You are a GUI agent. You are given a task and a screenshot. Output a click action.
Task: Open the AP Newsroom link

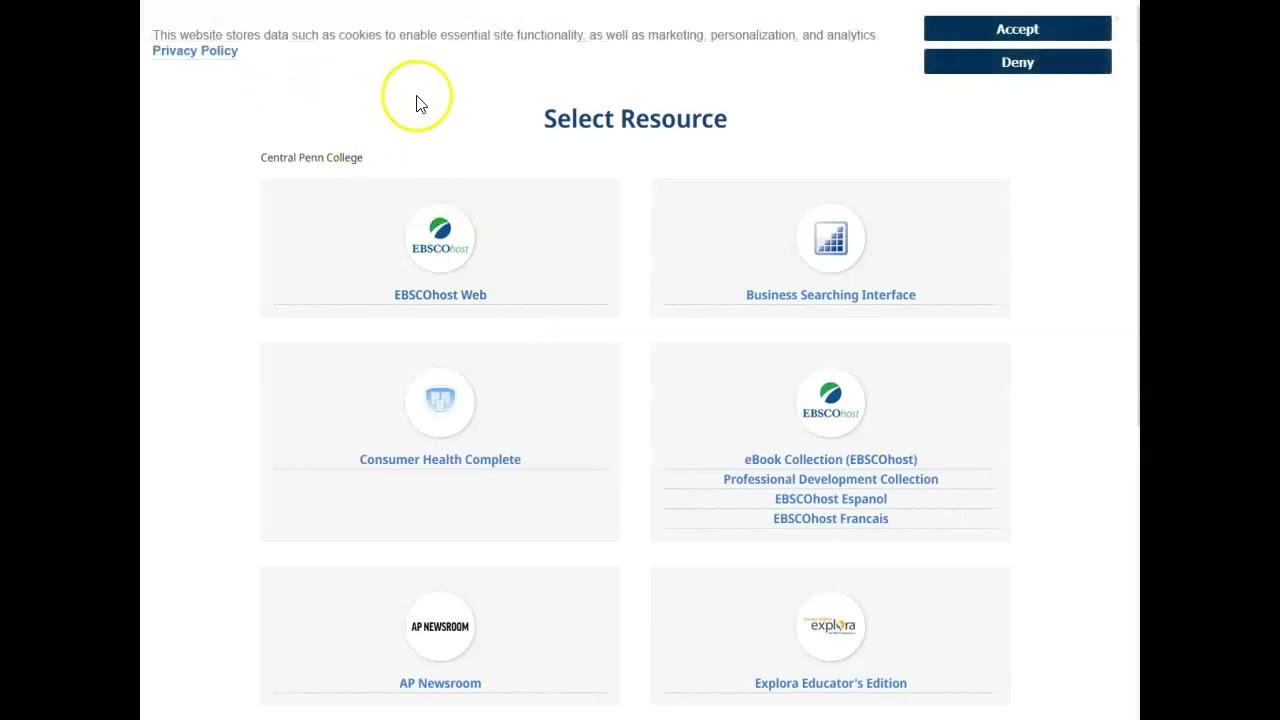[x=440, y=684]
